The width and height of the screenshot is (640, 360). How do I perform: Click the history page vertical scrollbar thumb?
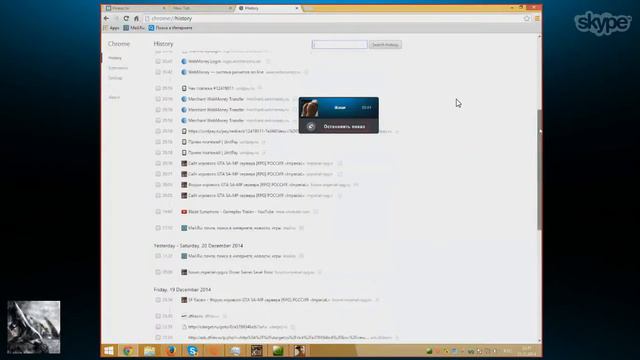click(x=540, y=169)
